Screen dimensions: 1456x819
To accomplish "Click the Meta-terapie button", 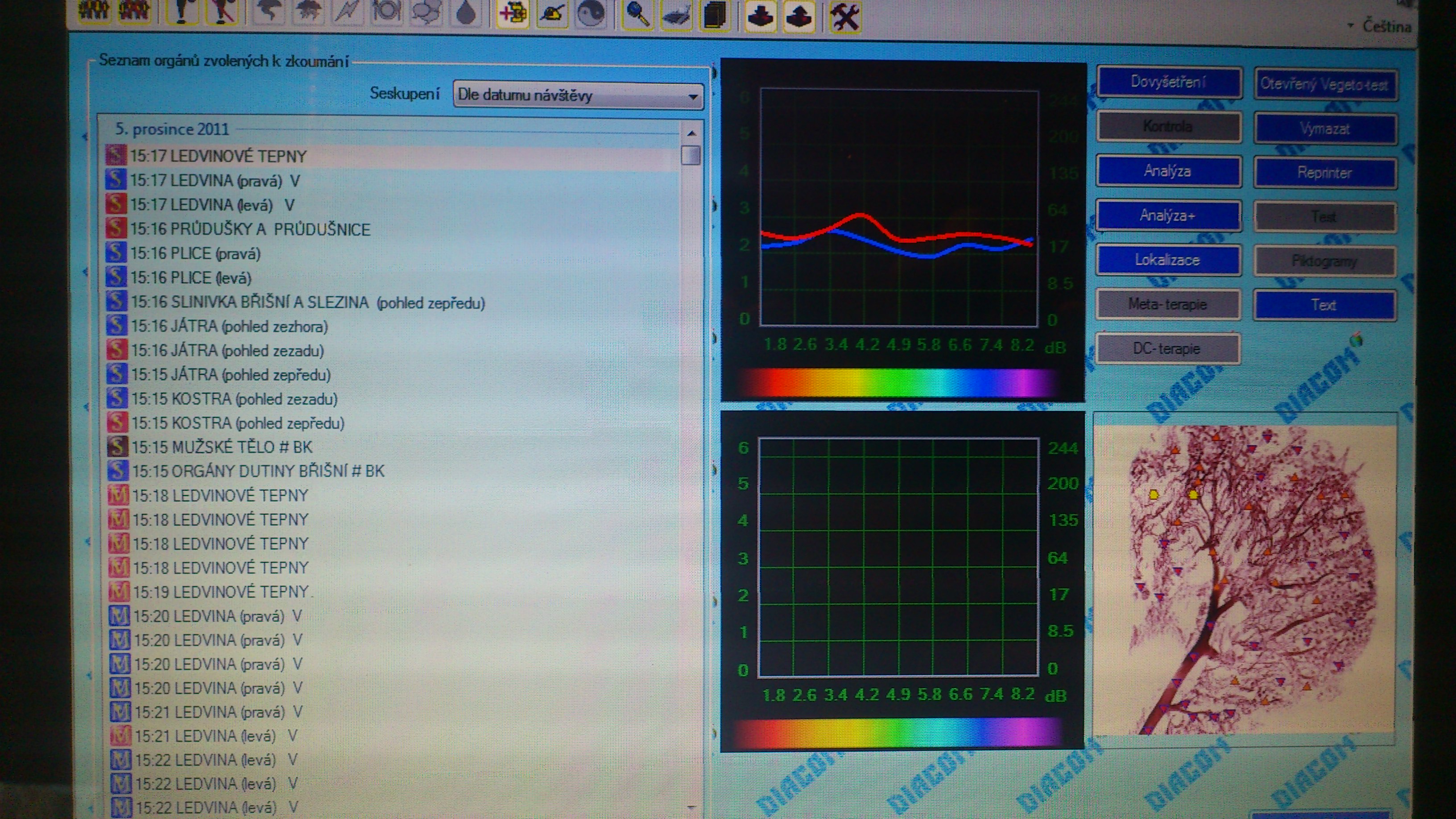I will pos(1168,305).
